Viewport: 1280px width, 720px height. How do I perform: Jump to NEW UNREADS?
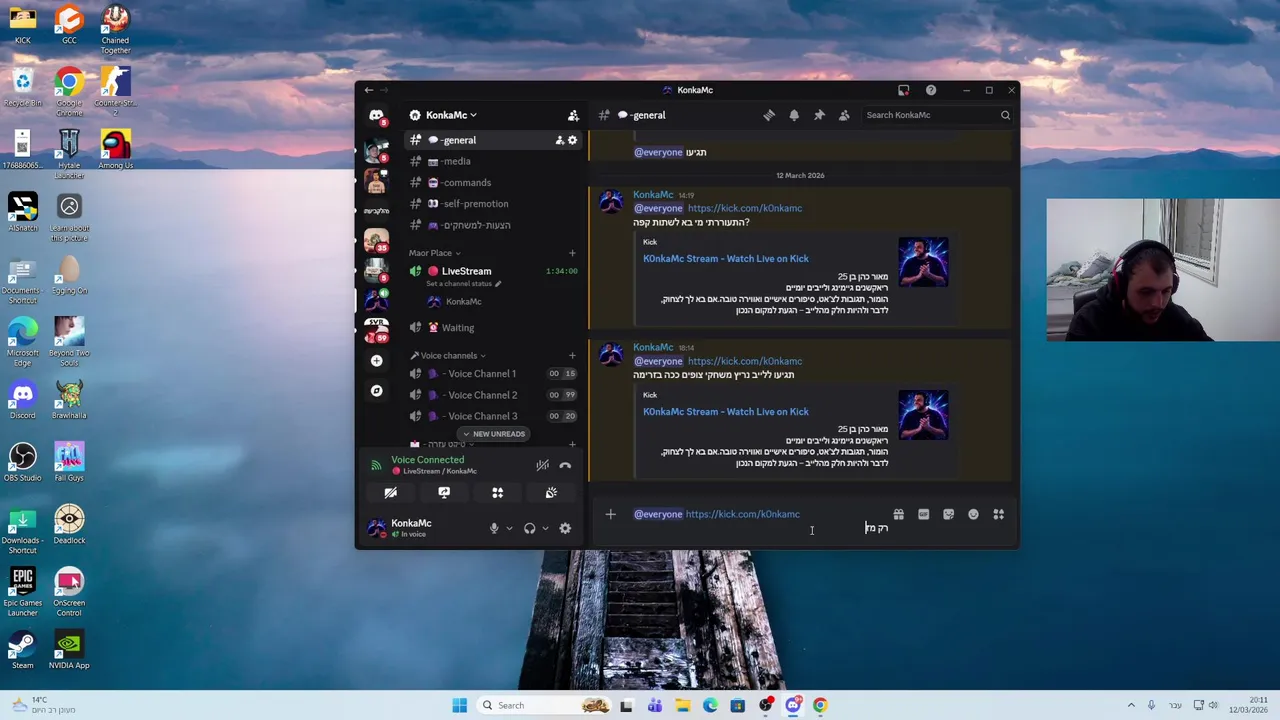[x=493, y=434]
